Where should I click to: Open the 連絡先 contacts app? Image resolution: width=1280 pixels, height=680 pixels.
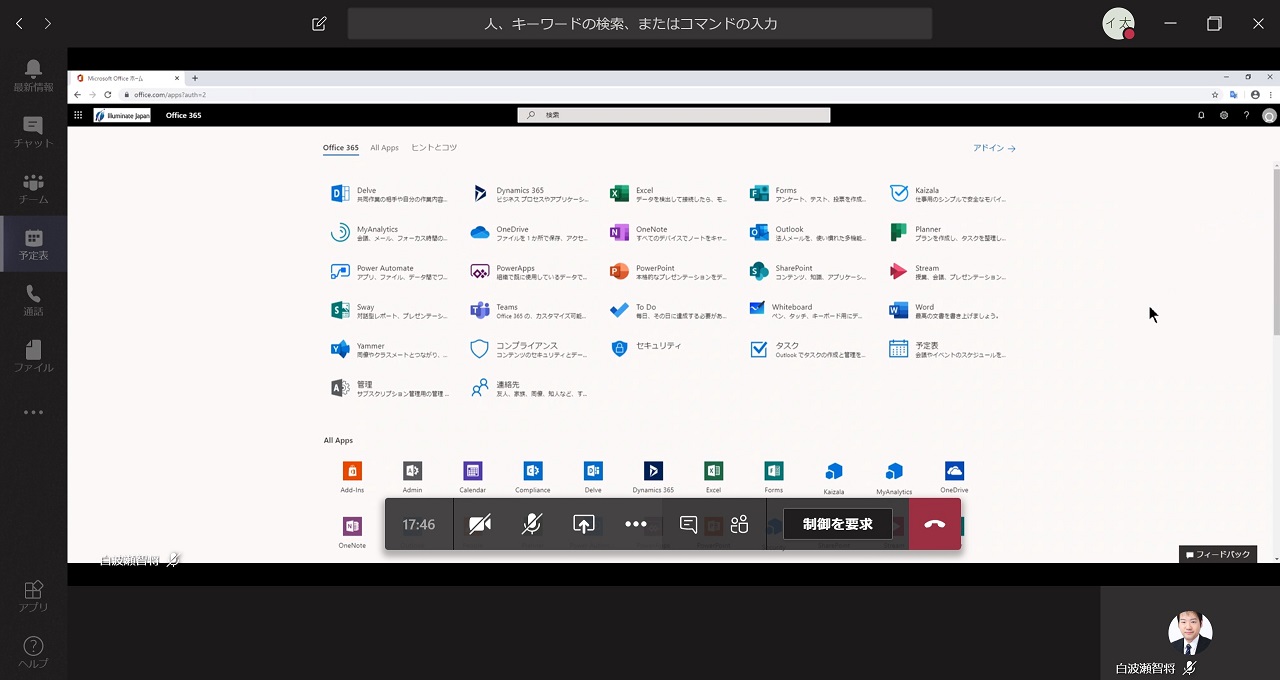528,389
